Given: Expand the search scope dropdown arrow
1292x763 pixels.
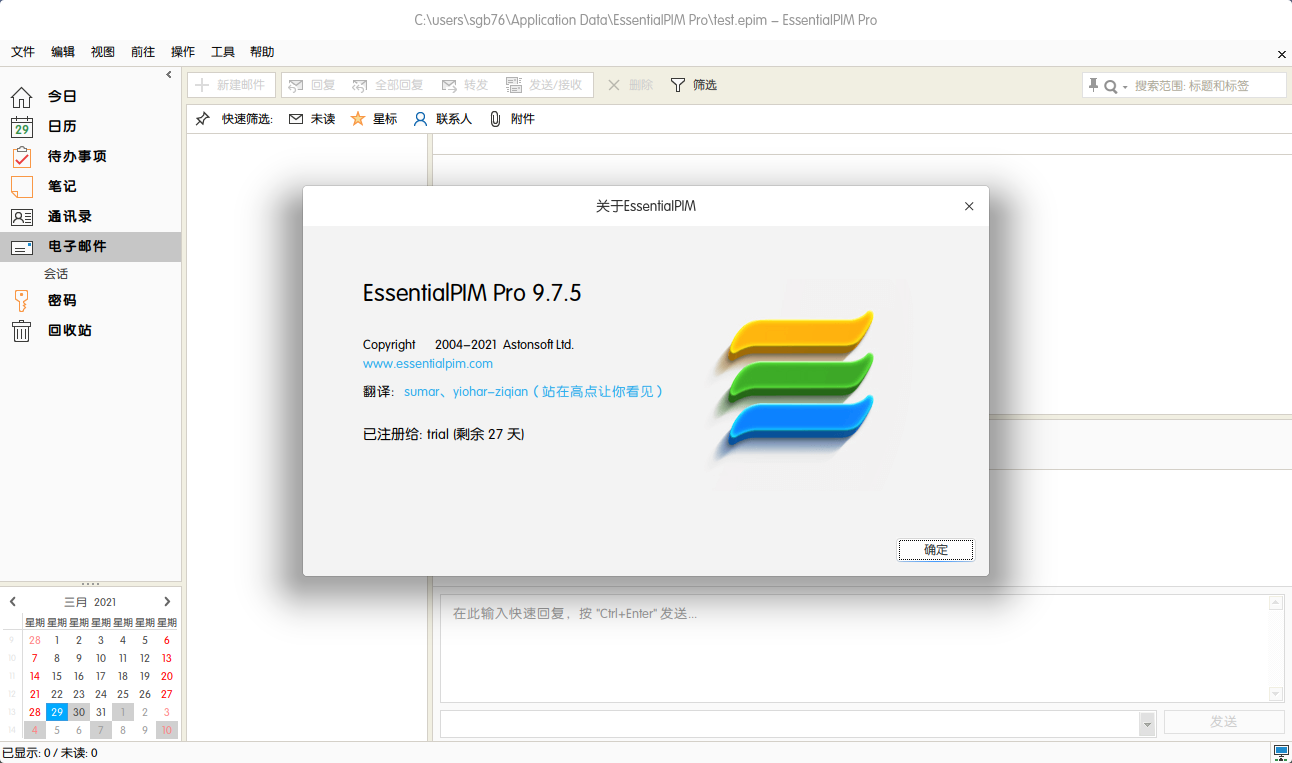Looking at the screenshot, I should [x=1125, y=87].
